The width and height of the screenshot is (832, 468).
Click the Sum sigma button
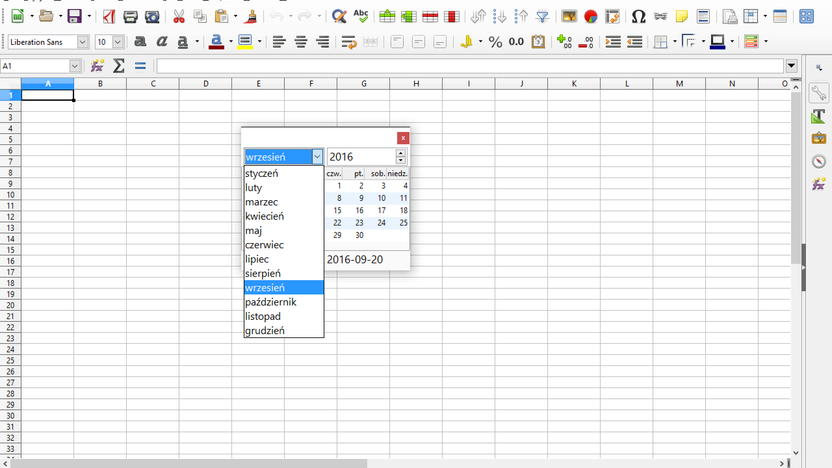click(119, 66)
